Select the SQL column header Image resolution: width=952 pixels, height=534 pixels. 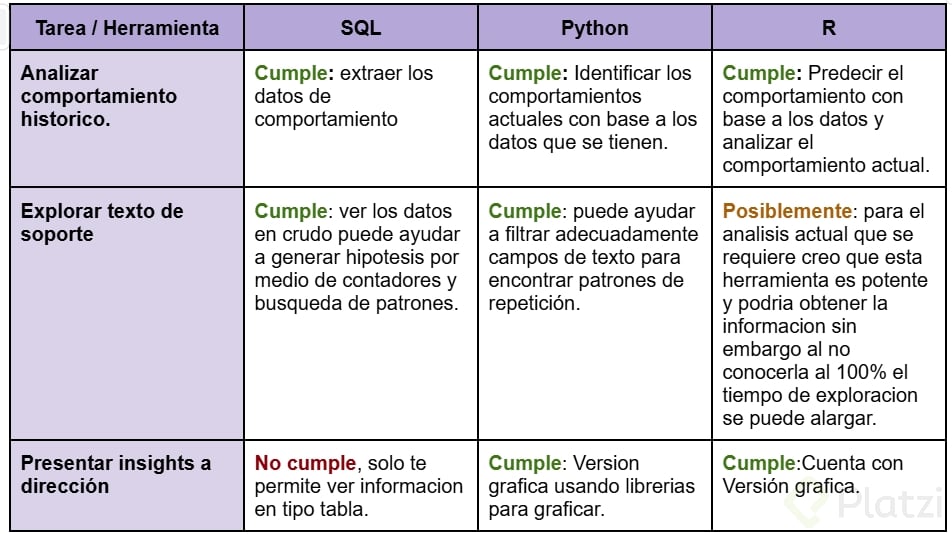pos(360,28)
